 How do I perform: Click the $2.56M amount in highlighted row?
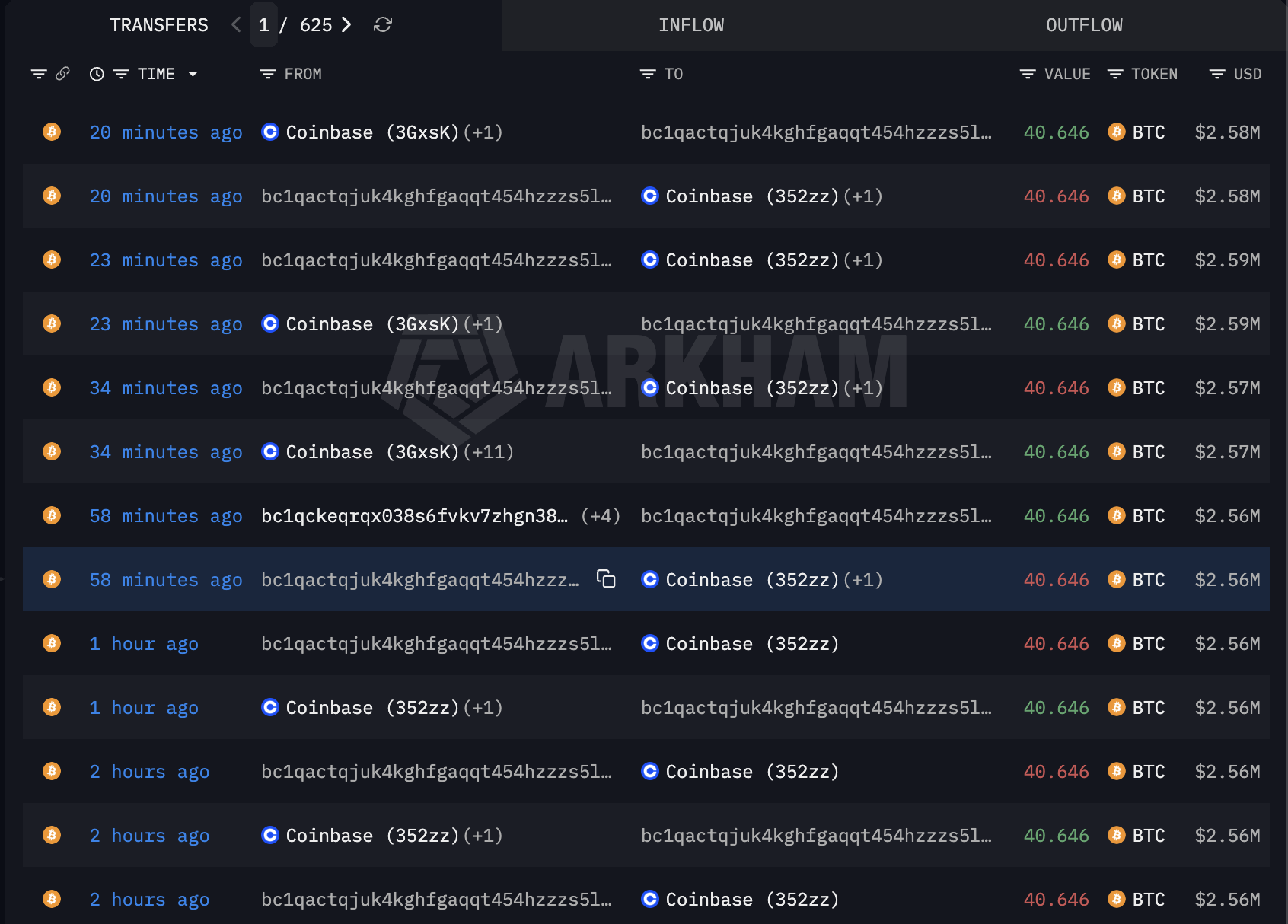[x=1227, y=579]
